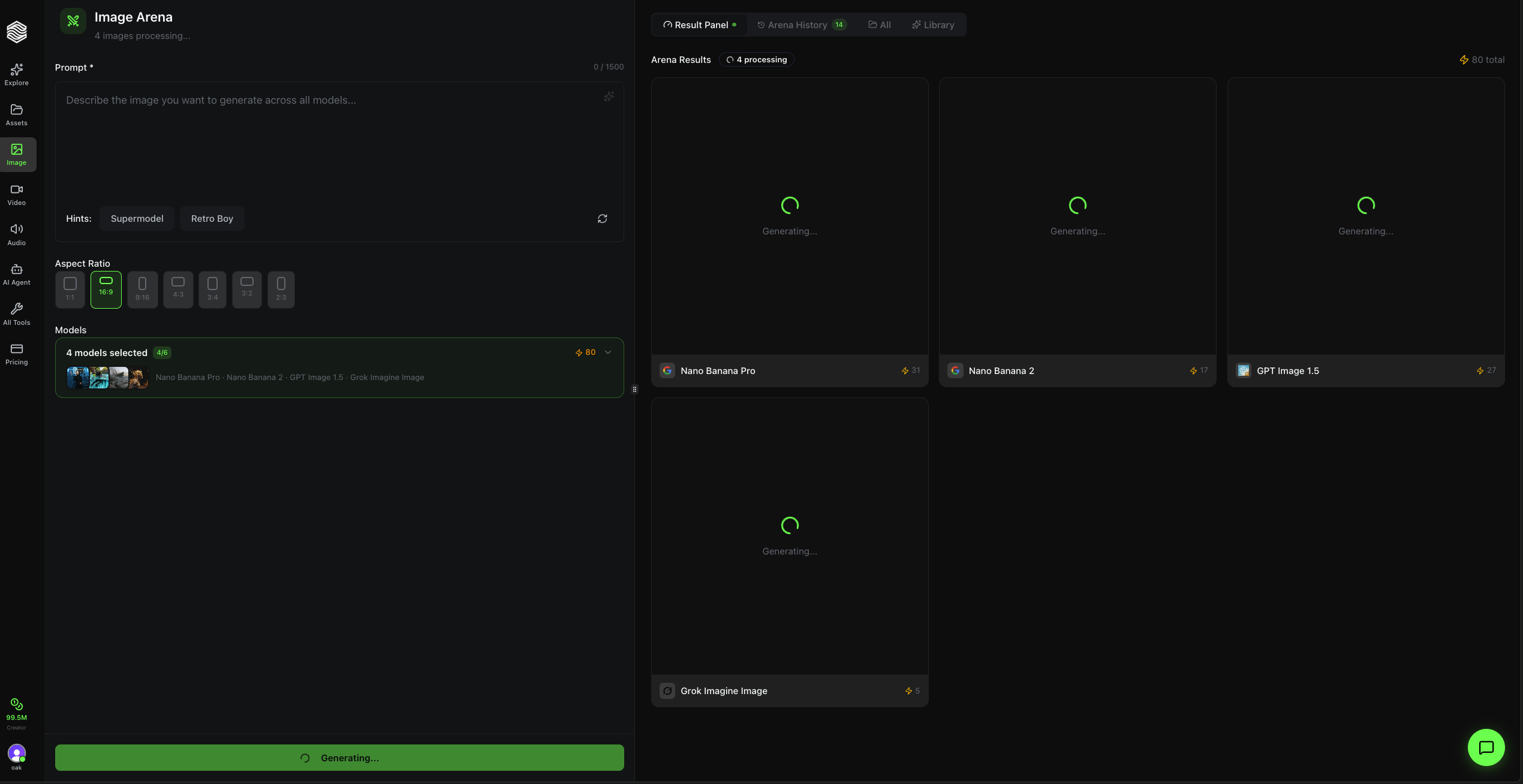
Task: Switch to the Video tool
Action: click(x=16, y=194)
